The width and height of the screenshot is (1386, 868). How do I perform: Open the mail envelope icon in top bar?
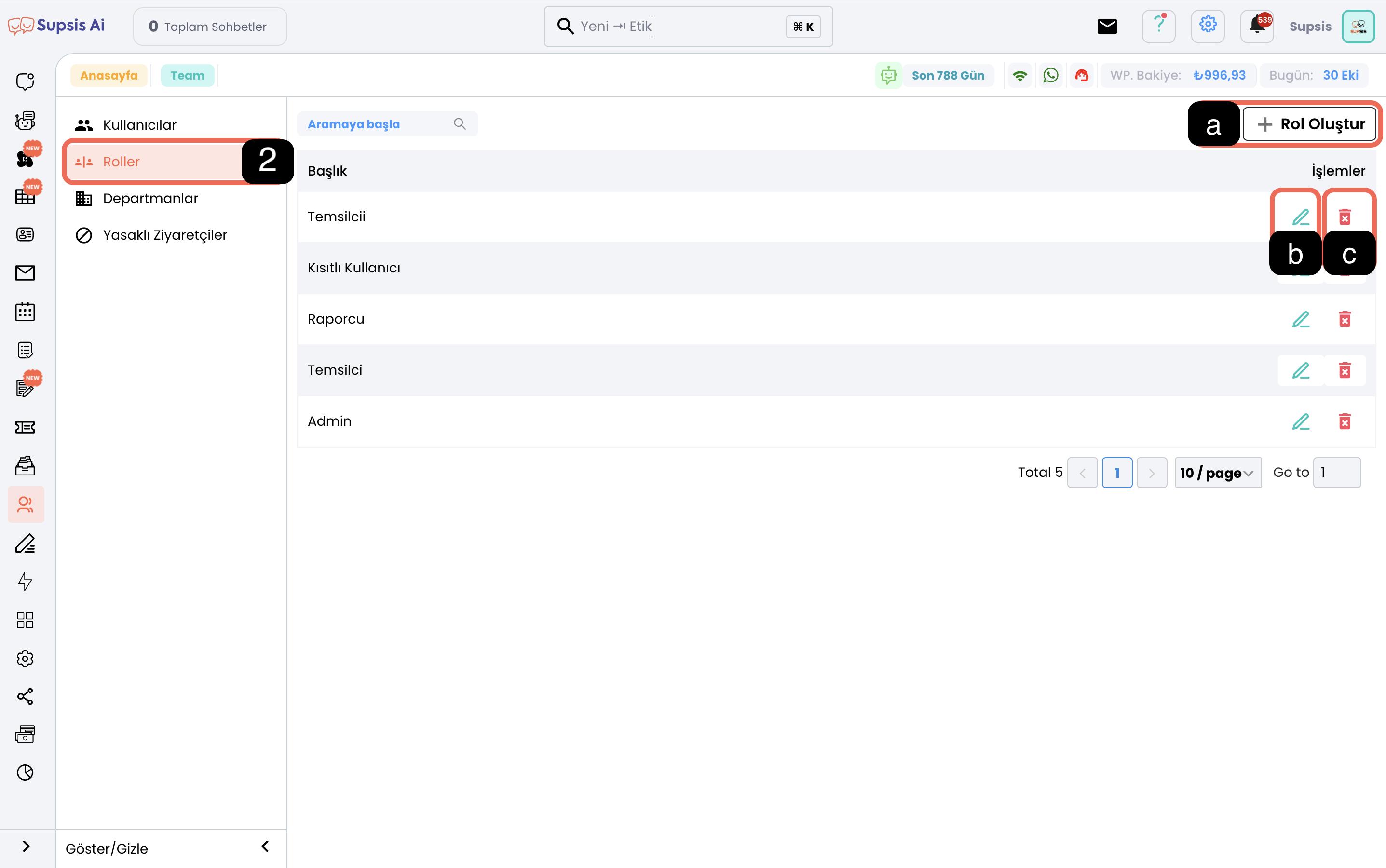tap(1107, 27)
